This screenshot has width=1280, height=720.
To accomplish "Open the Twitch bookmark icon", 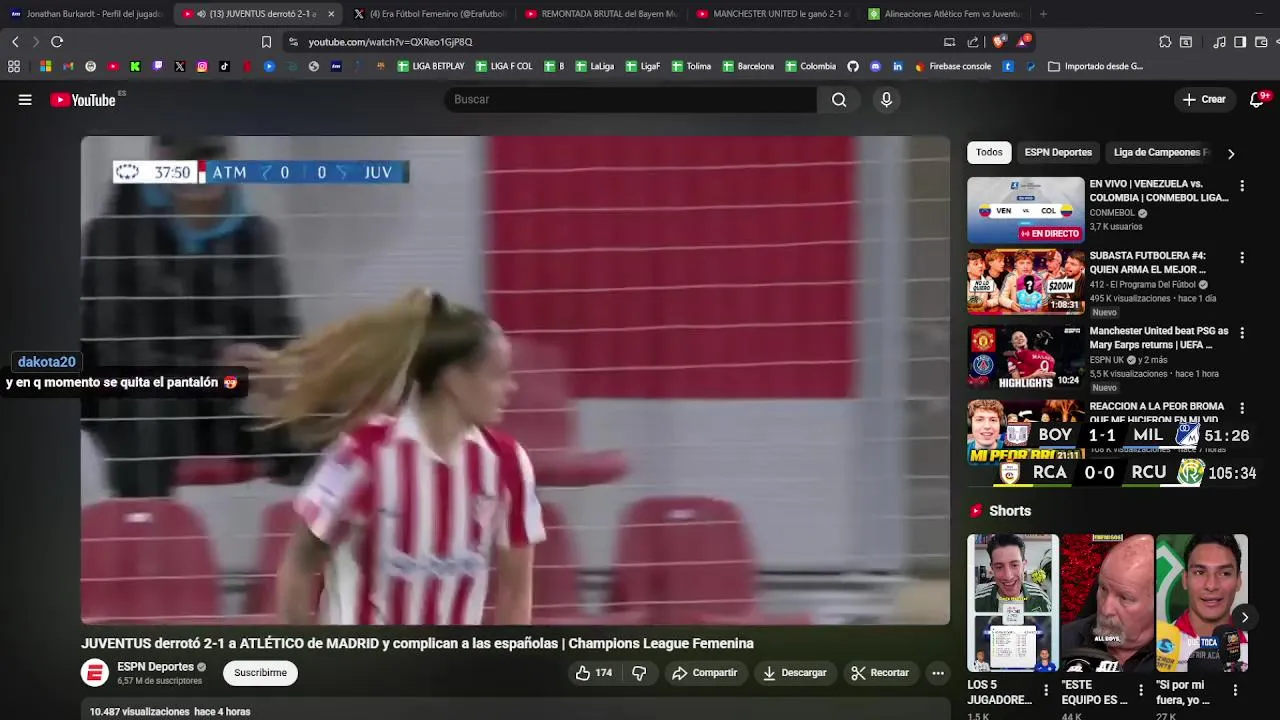I will point(158,67).
